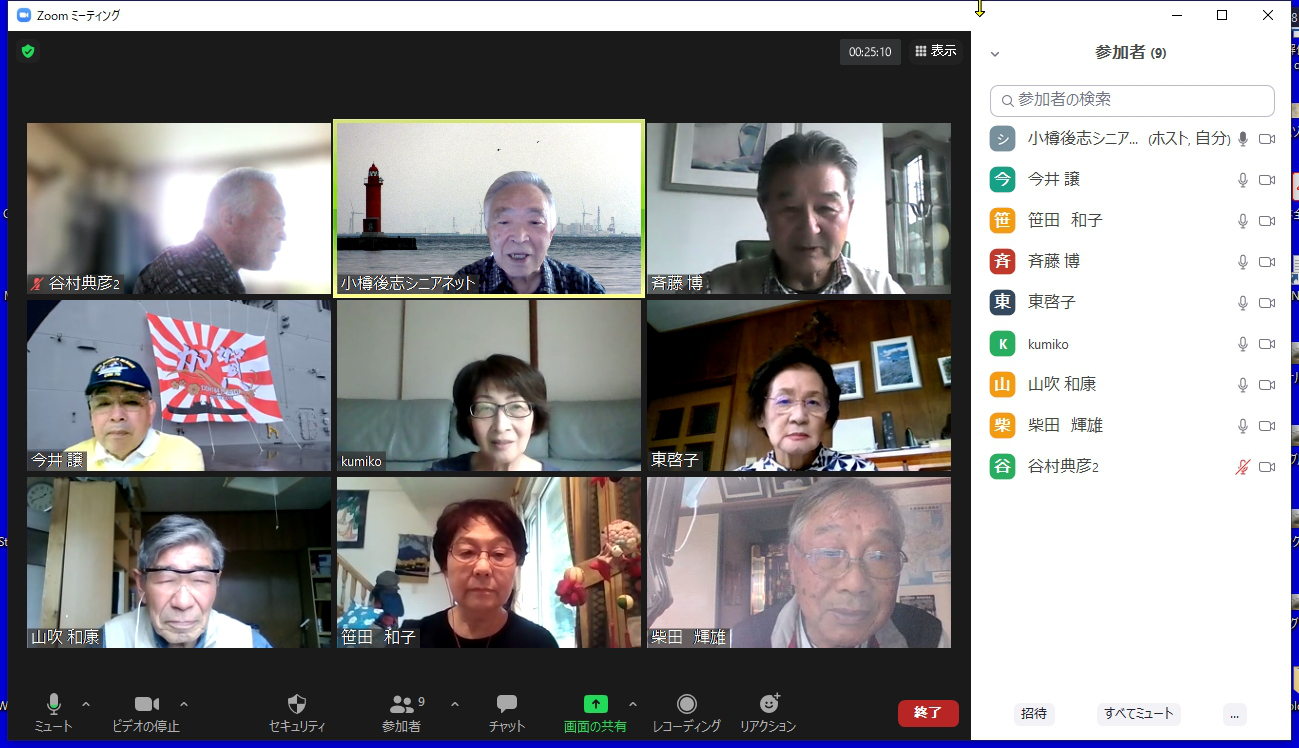Image resolution: width=1299 pixels, height=748 pixels.
Task: Unmute 谷村典彦2 via red microphone icon
Action: pyautogui.click(x=1243, y=467)
